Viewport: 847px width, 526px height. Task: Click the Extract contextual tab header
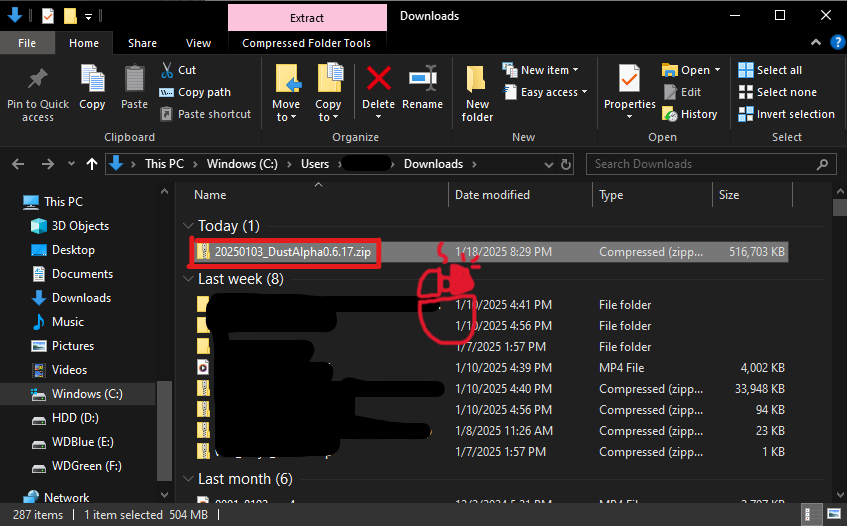click(307, 18)
